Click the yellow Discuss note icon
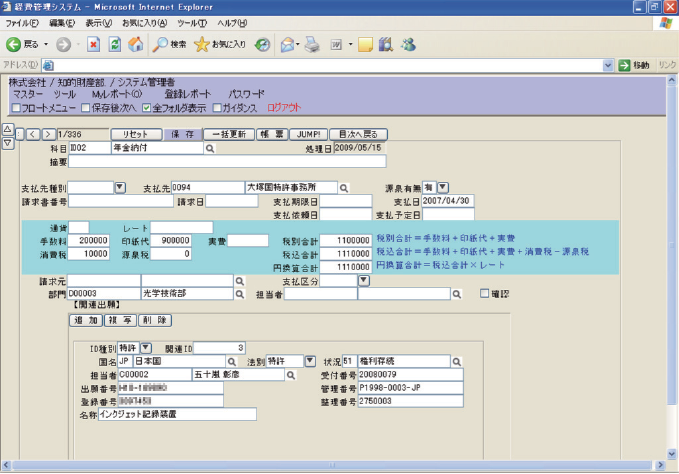Image resolution: width=679 pixels, height=474 pixels. 365,44
